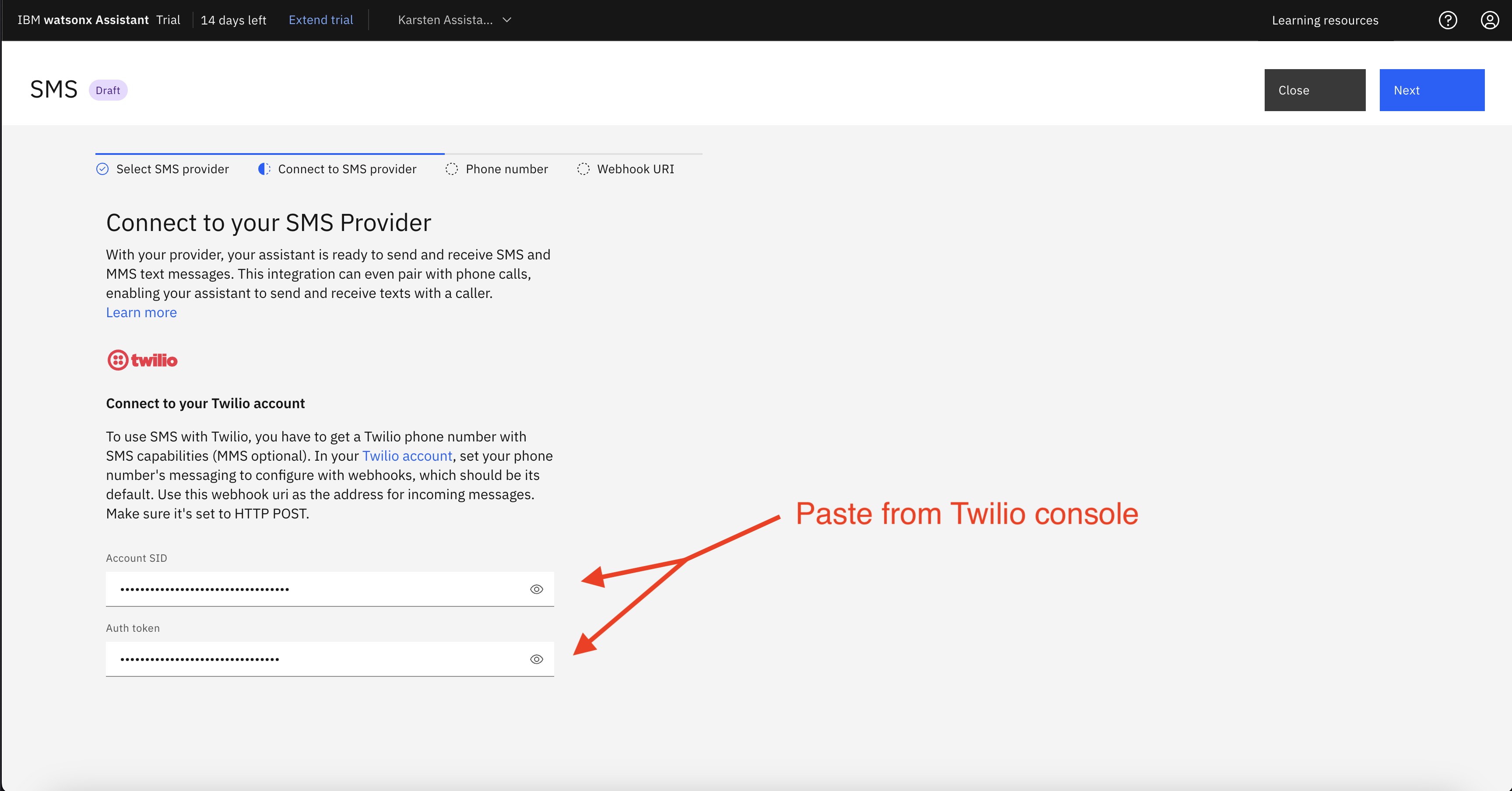1512x791 pixels.
Task: Open the help question-mark icon
Action: [1448, 20]
